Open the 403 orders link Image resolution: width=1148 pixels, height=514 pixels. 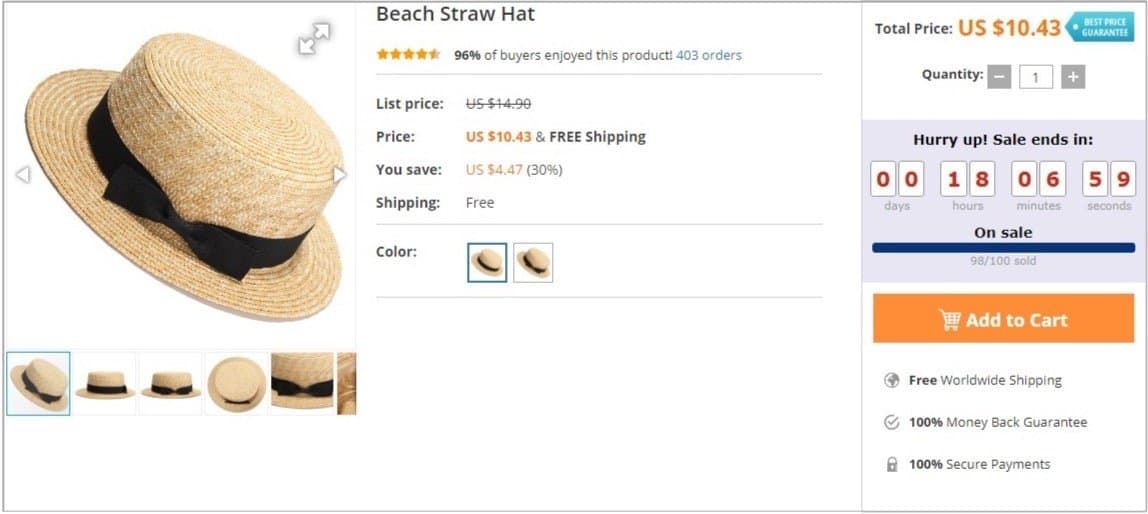click(x=709, y=55)
